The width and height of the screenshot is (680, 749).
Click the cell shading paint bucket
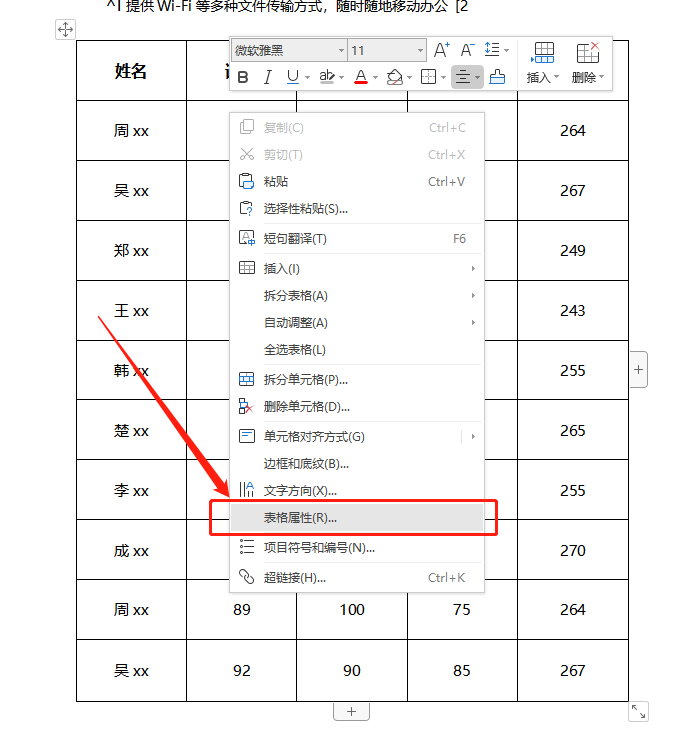[x=395, y=77]
